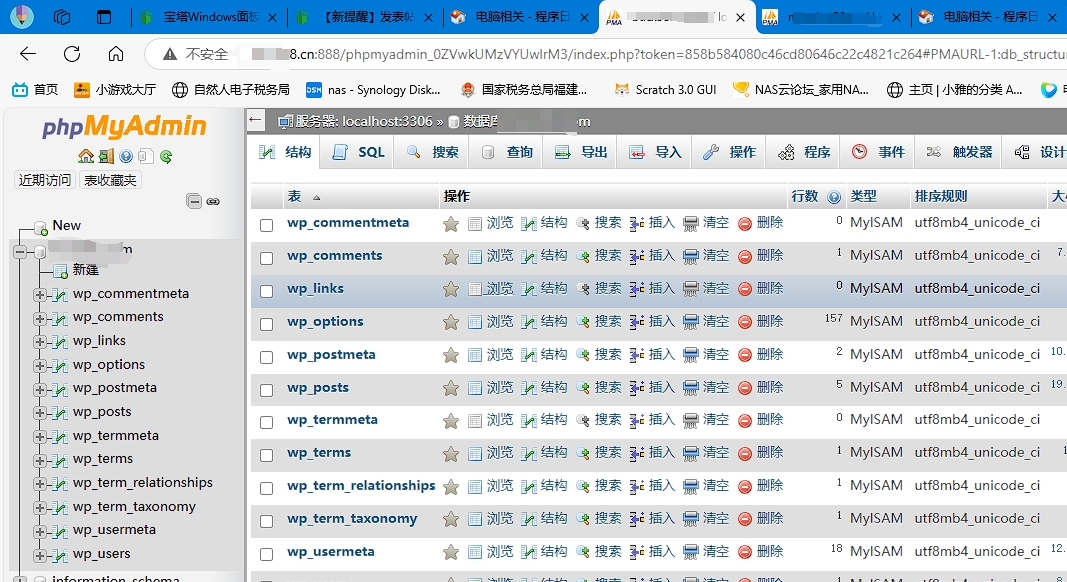Click browse icon in wp_termmeta row
Image resolution: width=1067 pixels, height=582 pixels.
coord(475,421)
